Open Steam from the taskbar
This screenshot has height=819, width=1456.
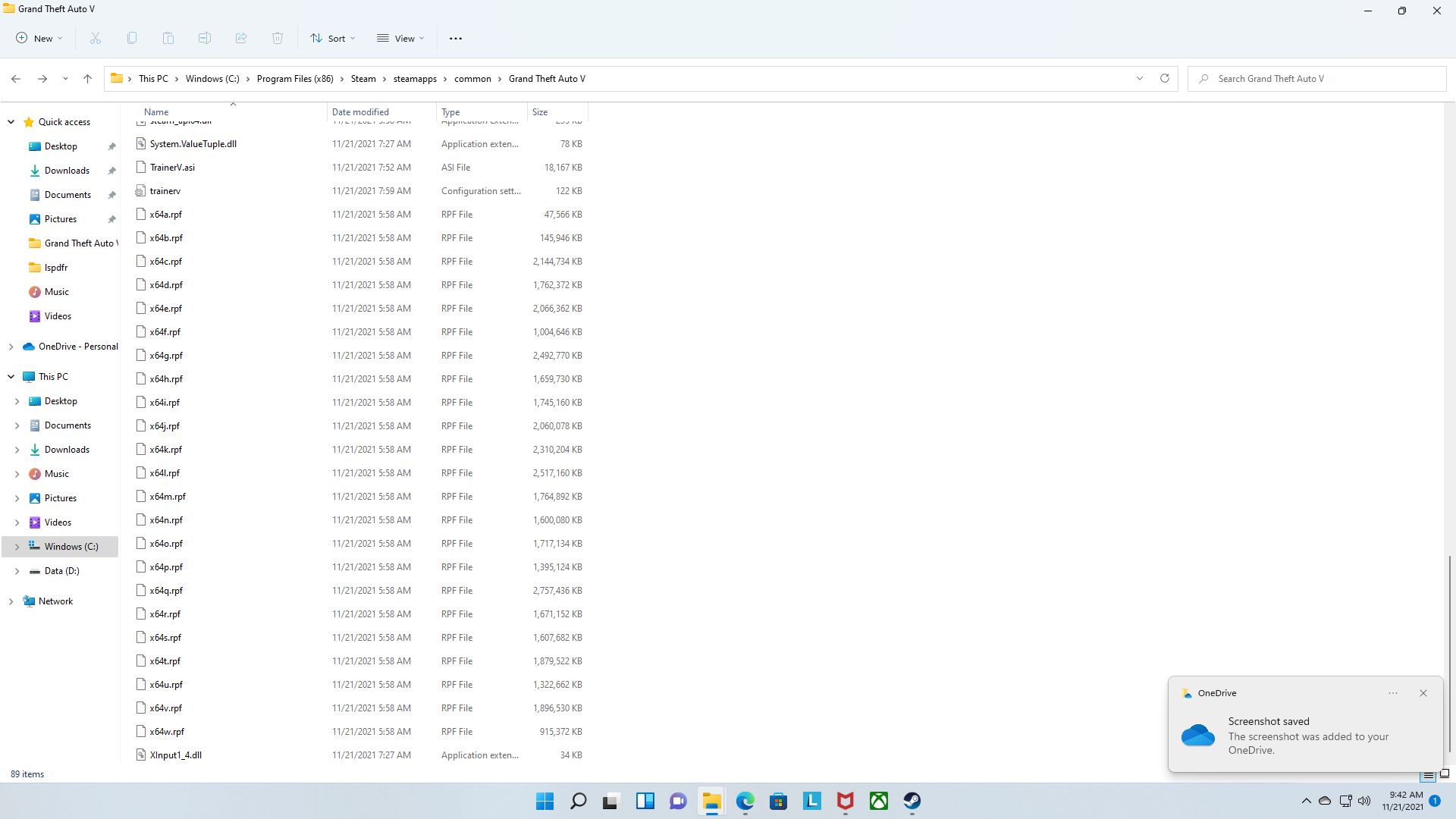(912, 801)
